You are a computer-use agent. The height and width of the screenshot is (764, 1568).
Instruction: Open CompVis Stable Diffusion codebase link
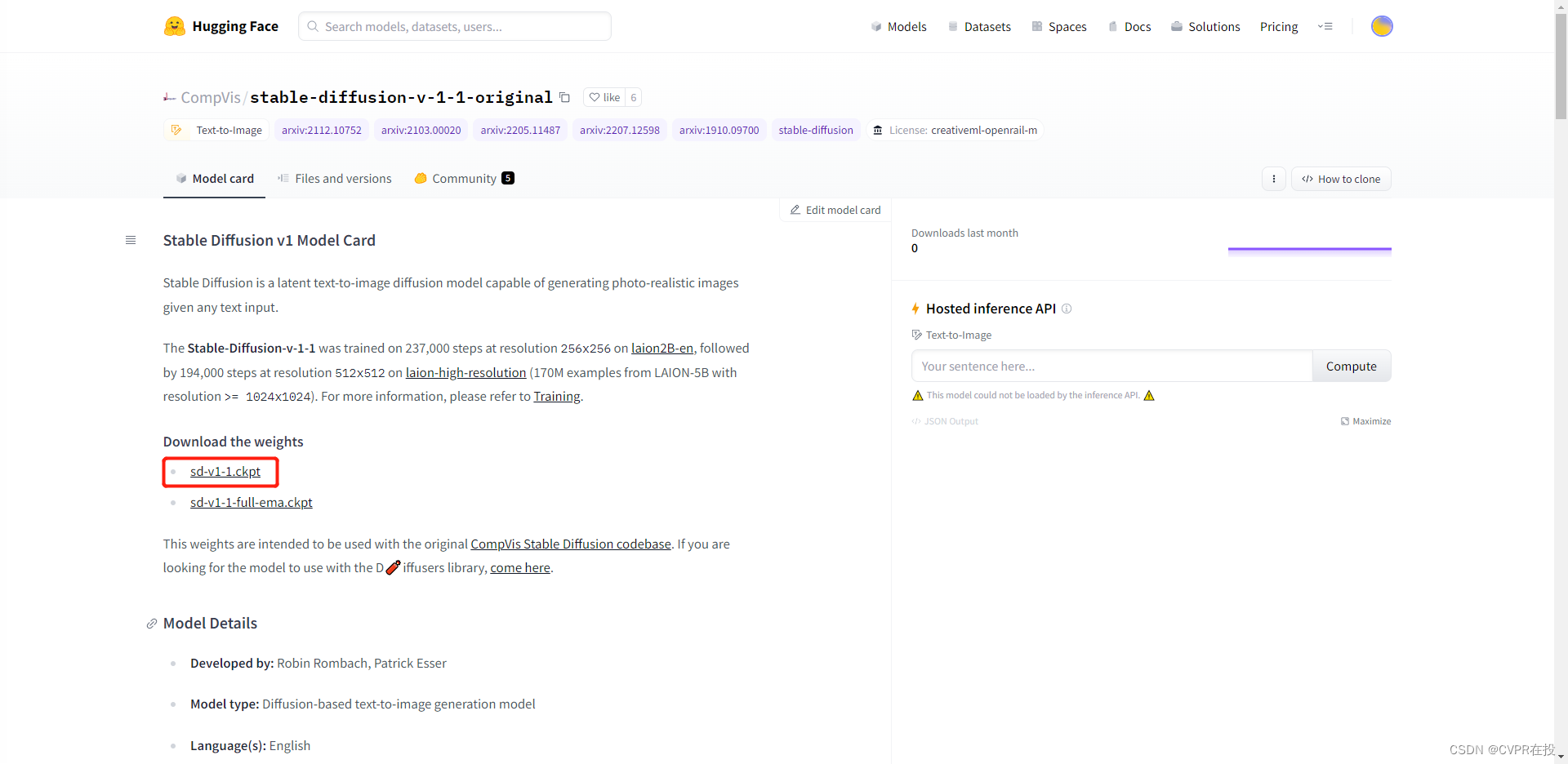[x=571, y=544]
